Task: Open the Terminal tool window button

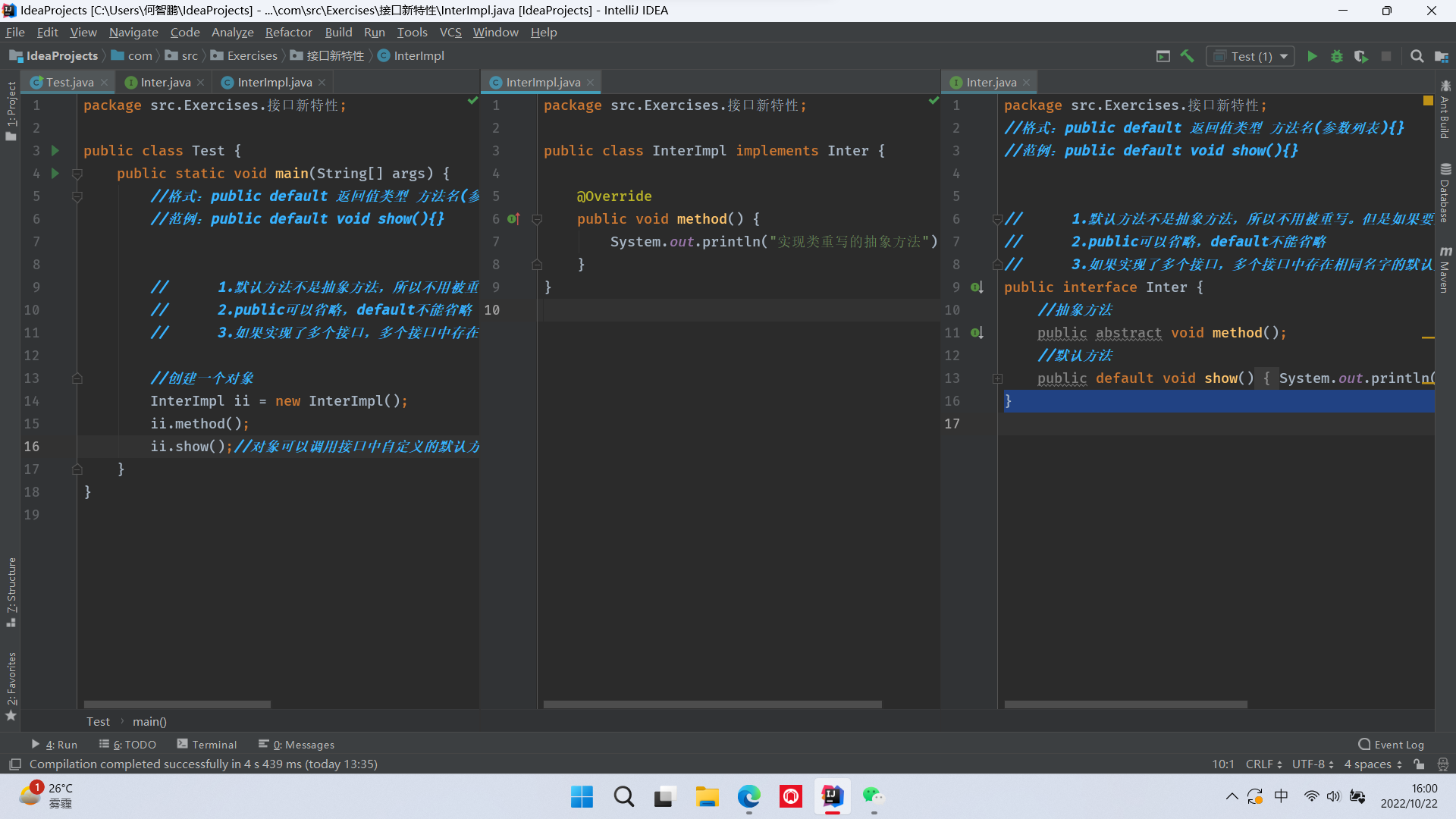Action: tap(206, 745)
